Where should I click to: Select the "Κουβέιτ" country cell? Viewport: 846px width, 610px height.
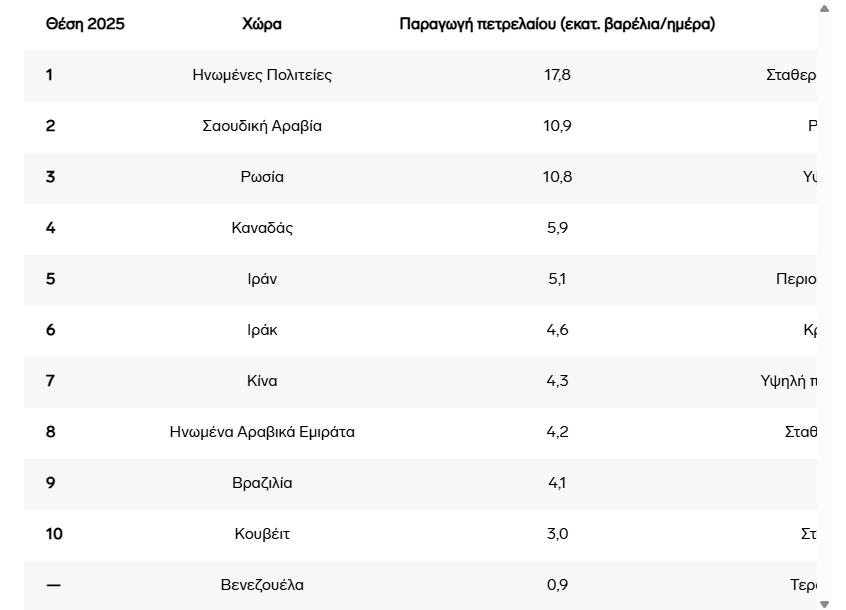(262, 534)
